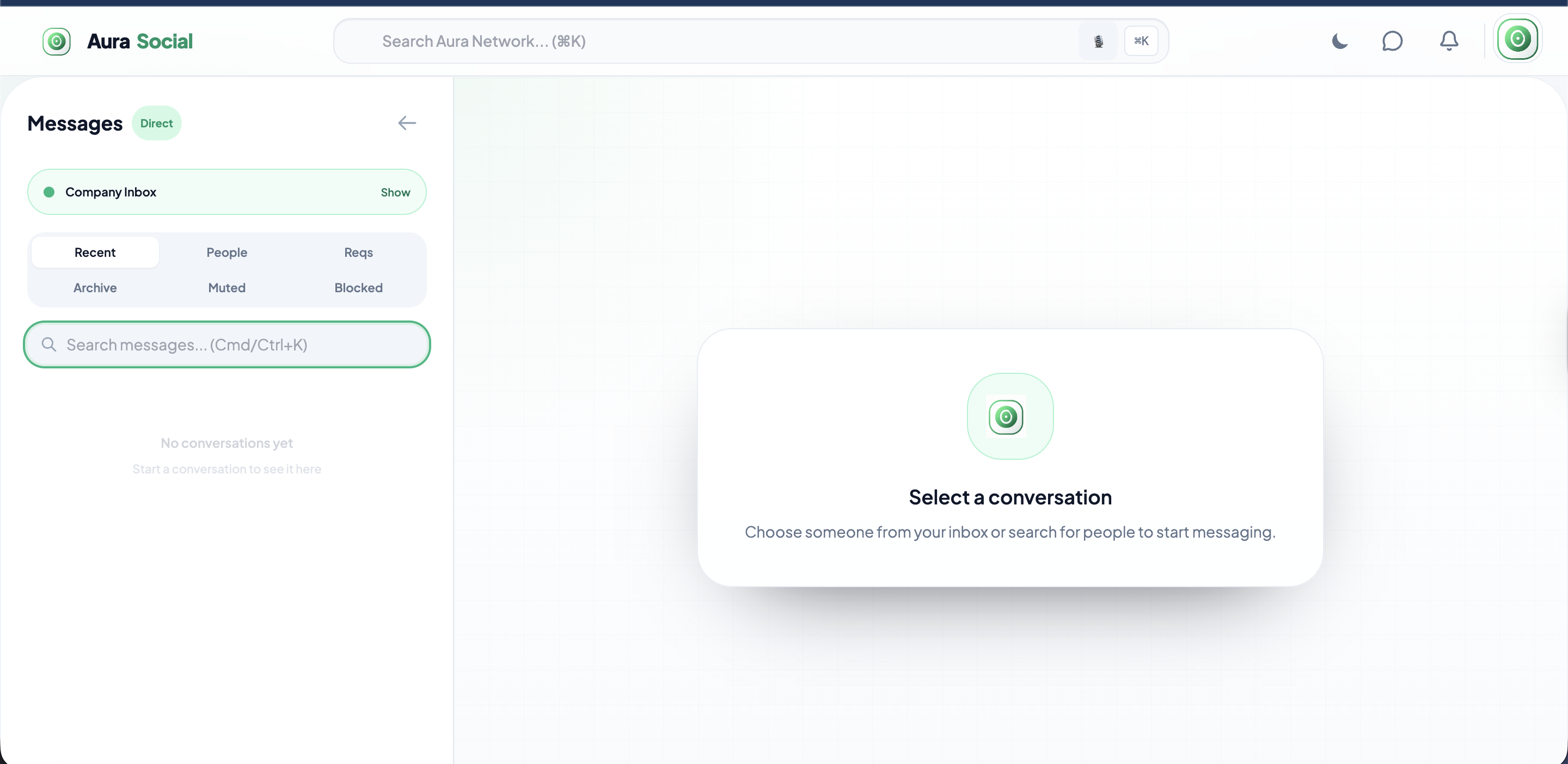Viewport: 1568px width, 764px height.
Task: Open the Aura Social home logo icon
Action: tap(56, 41)
